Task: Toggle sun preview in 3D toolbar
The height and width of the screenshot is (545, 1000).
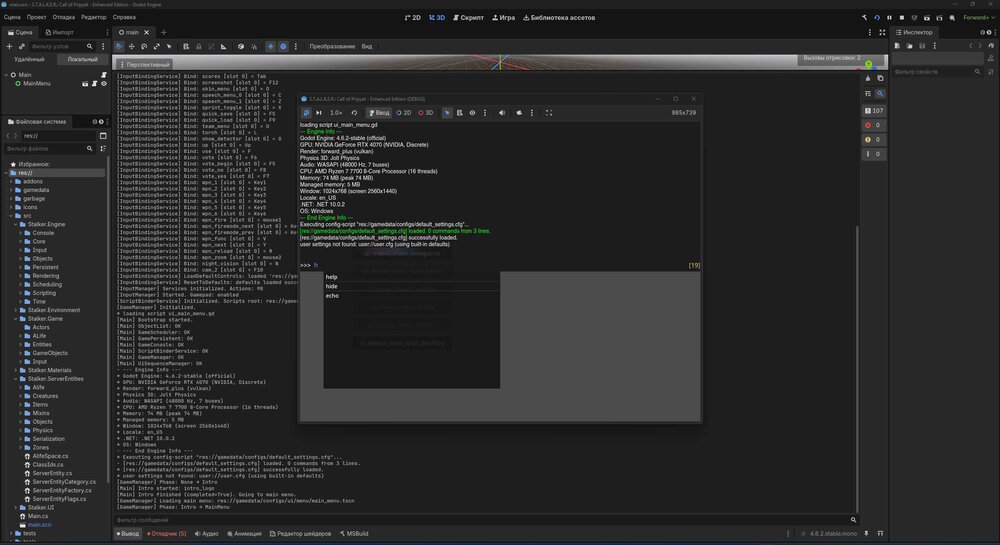Action: pyautogui.click(x=270, y=47)
